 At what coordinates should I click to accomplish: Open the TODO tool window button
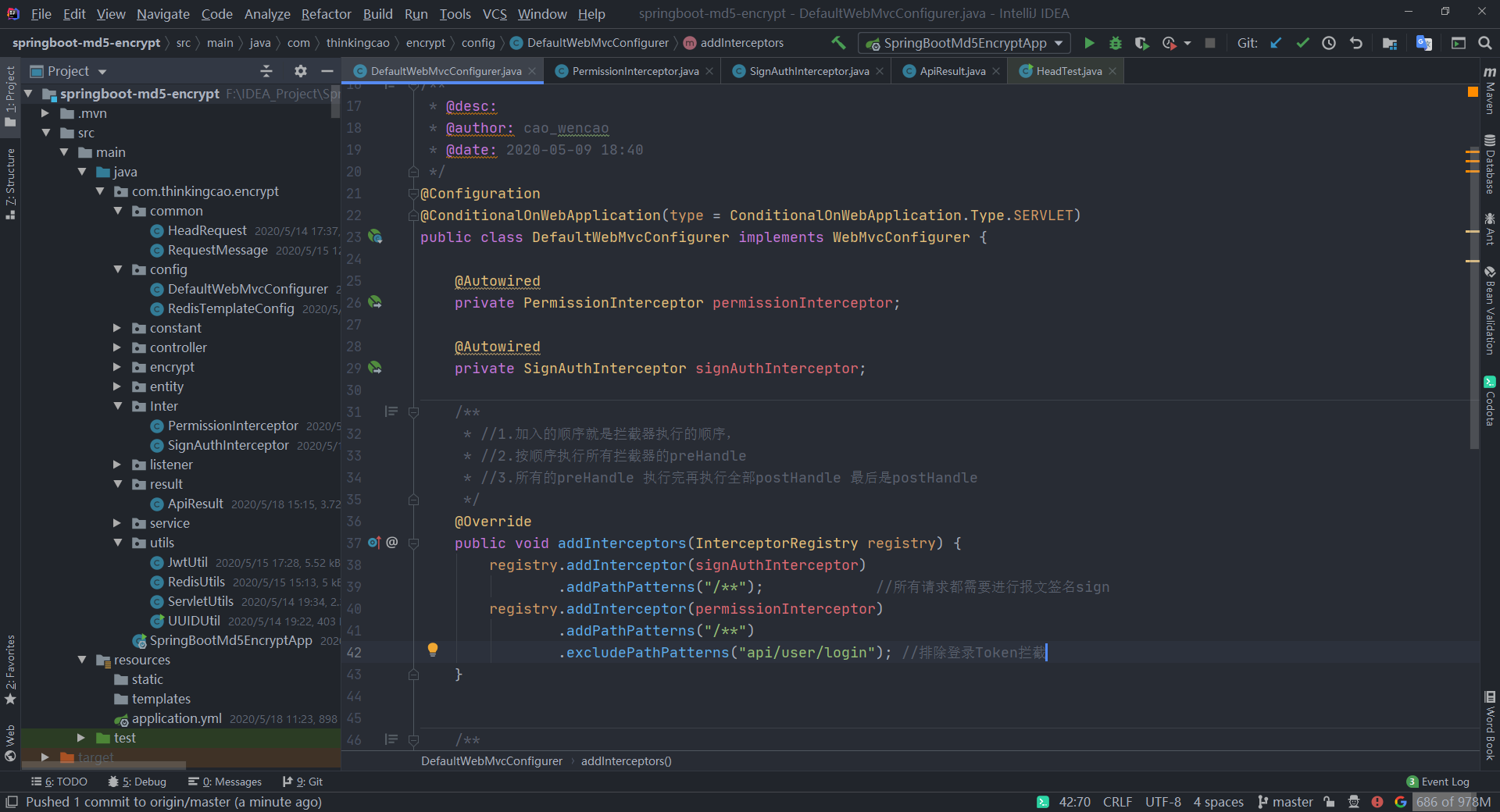click(59, 782)
